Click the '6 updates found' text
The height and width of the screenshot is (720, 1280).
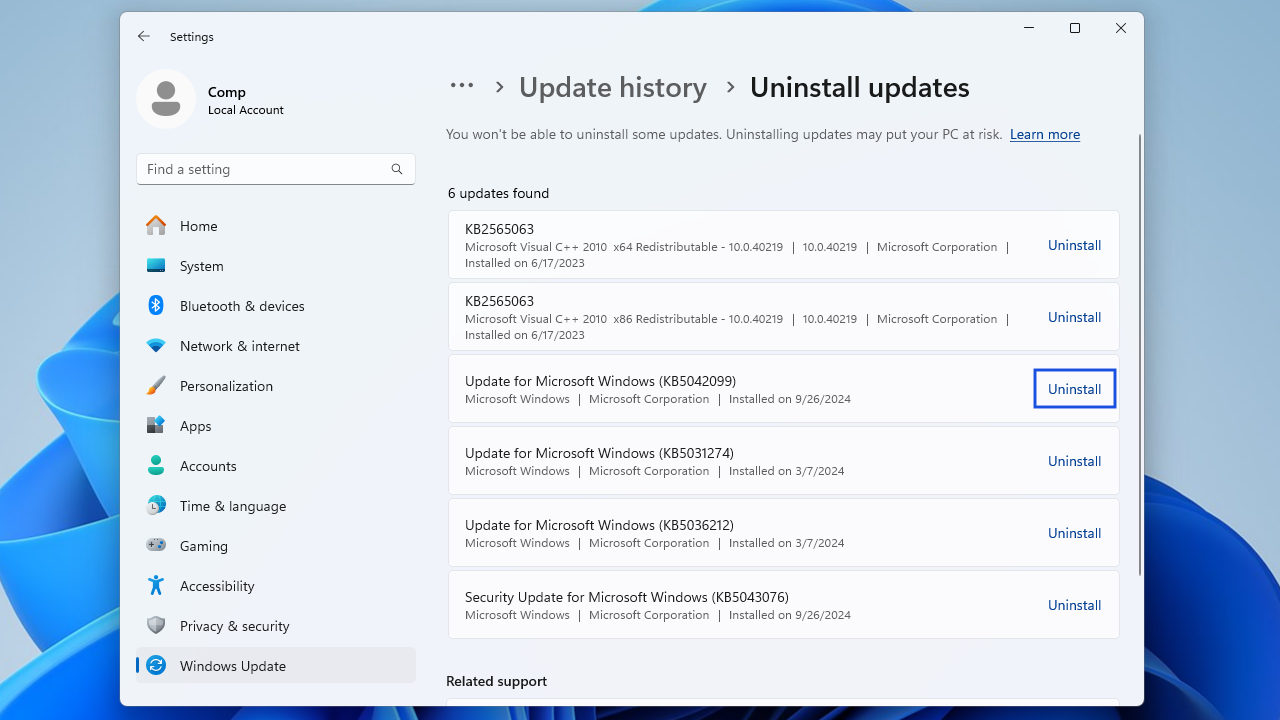click(x=498, y=193)
